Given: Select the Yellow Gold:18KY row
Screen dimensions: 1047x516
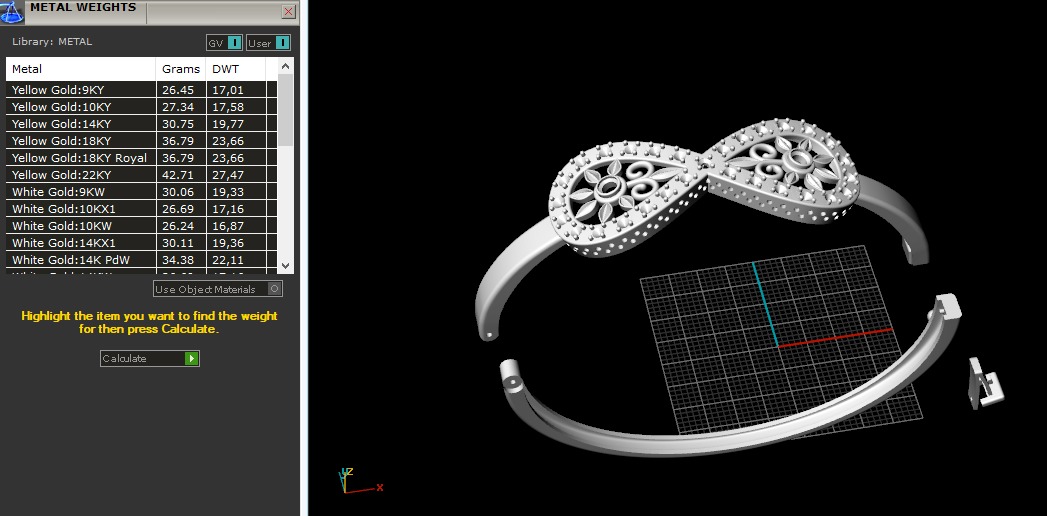Looking at the screenshot, I should (x=142, y=141).
